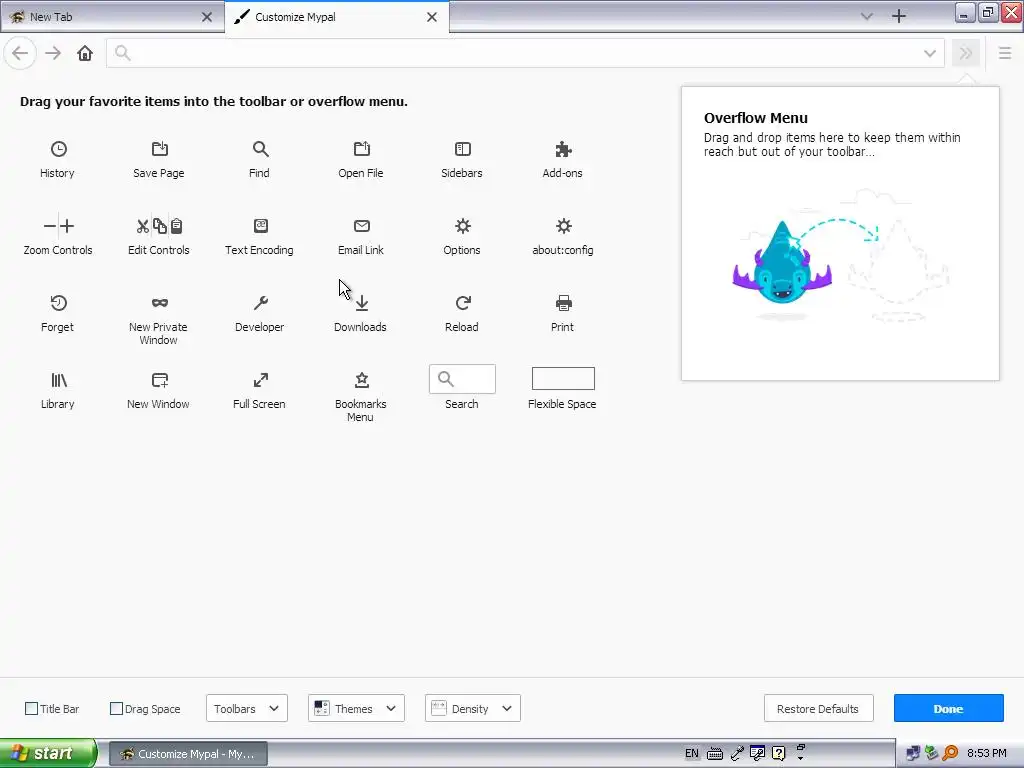Click the magnifier system tray icon
This screenshot has width=1024, height=768.
pos(951,754)
